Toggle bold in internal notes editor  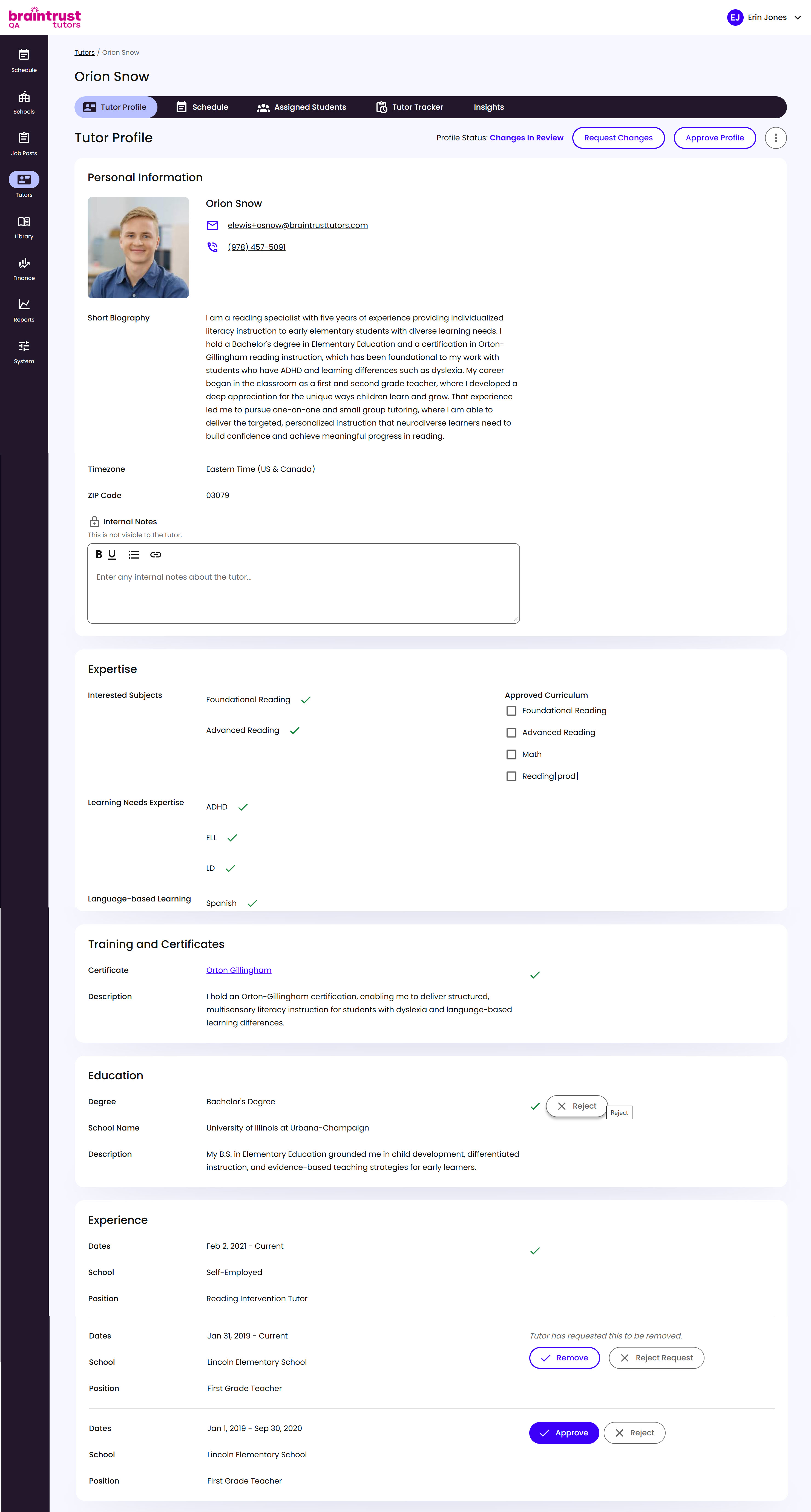[x=99, y=554]
